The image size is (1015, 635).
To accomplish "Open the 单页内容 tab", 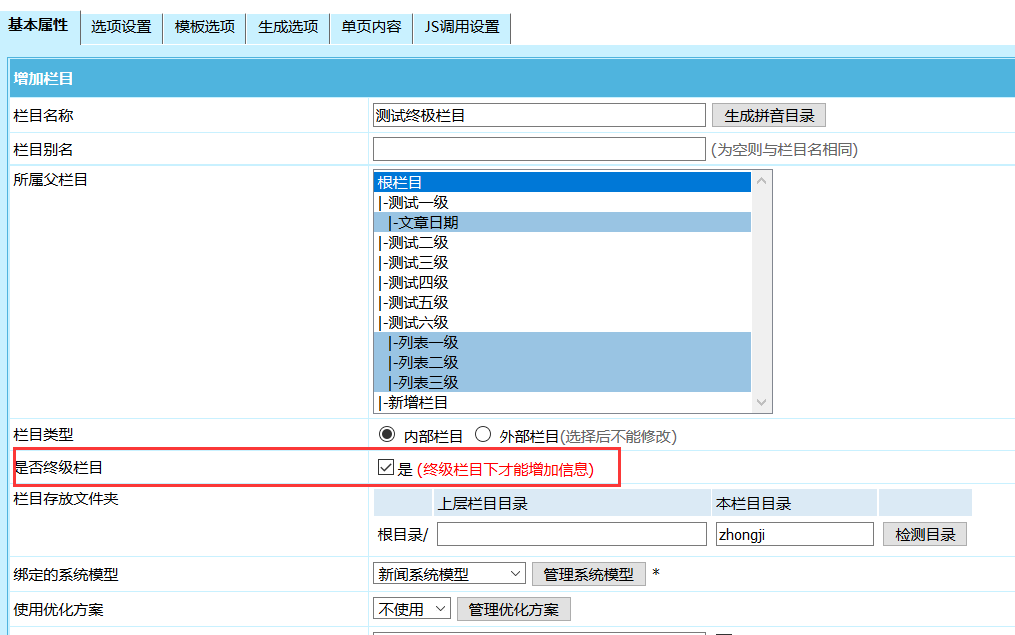I will (372, 28).
